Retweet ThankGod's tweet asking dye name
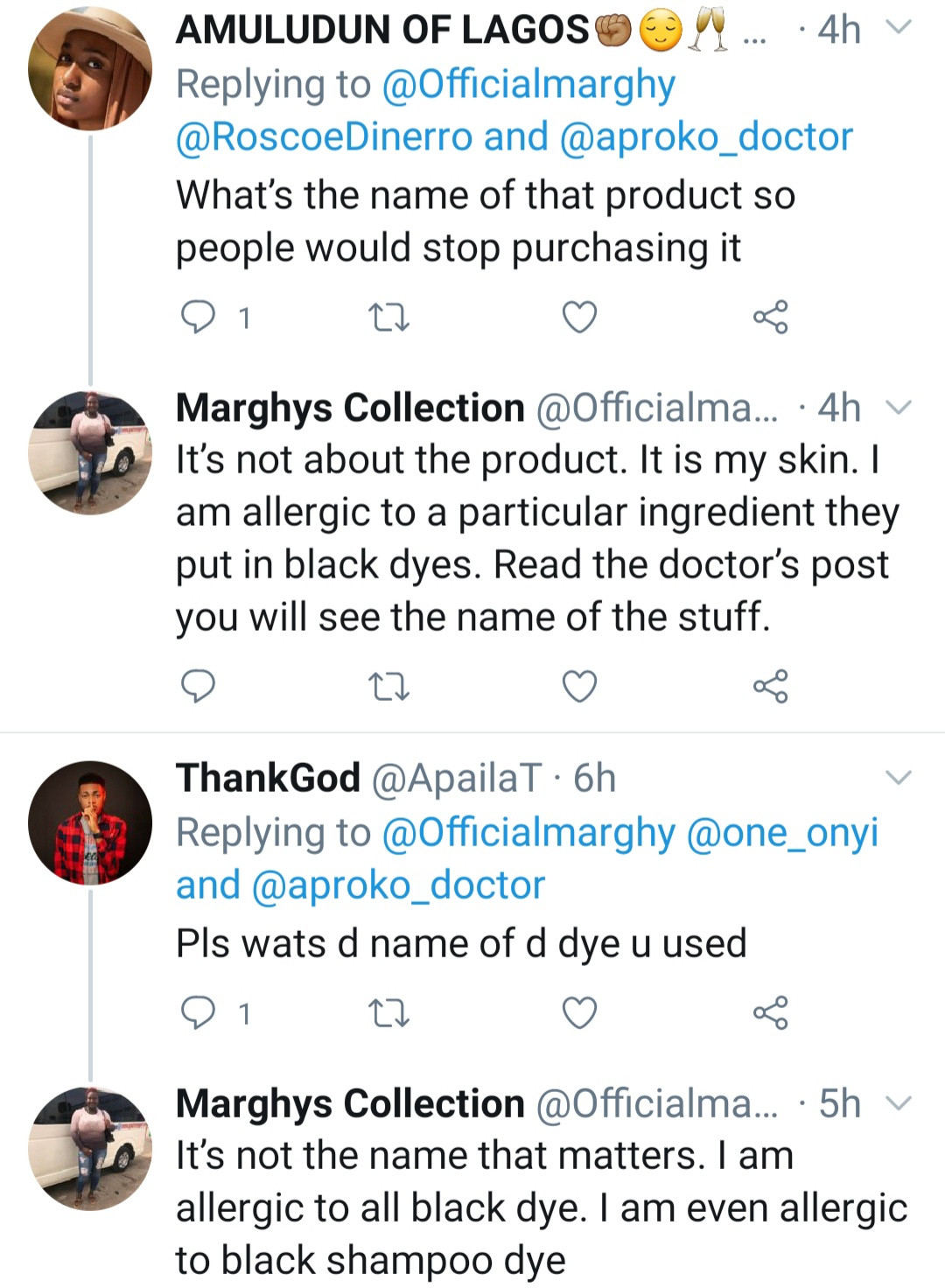945x1288 pixels. click(388, 1012)
